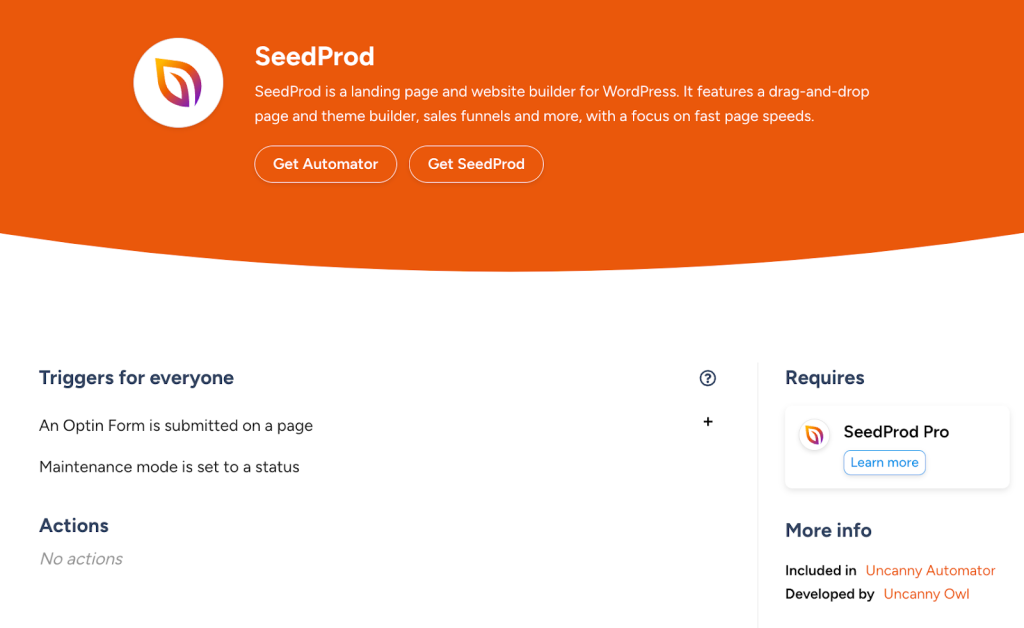Click the Actions heading
1024x628 pixels.
point(73,525)
